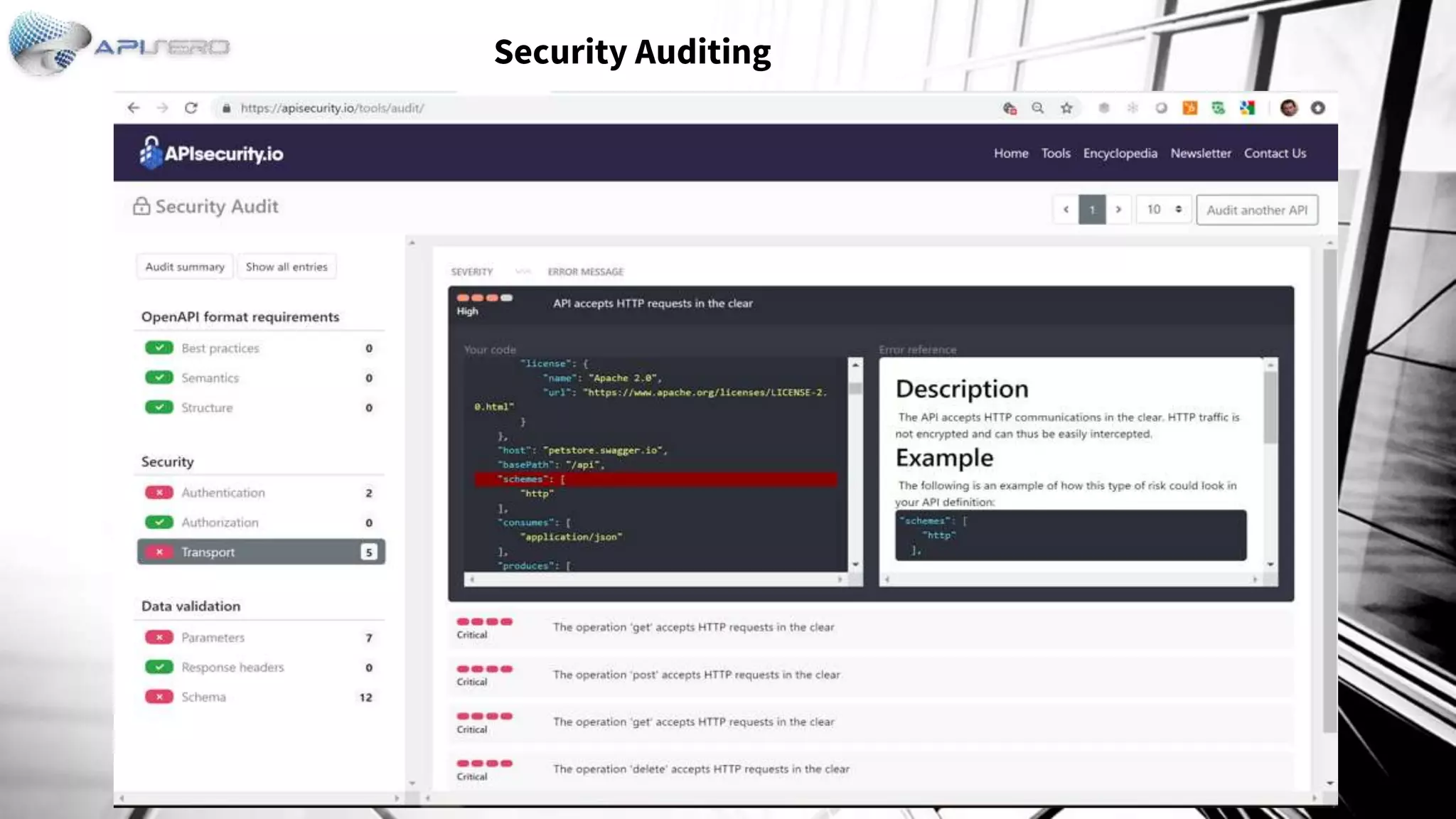Click green check badge beside Structure
Image resolution: width=1456 pixels, height=819 pixels.
point(159,407)
